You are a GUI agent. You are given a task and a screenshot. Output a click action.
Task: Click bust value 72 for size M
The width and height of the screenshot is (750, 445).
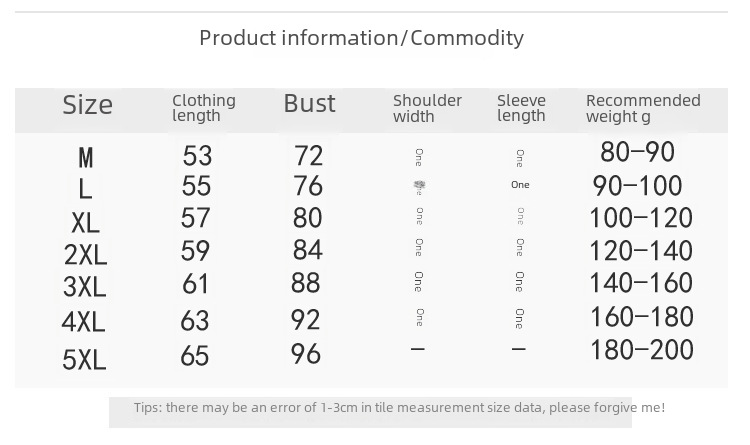[309, 156]
